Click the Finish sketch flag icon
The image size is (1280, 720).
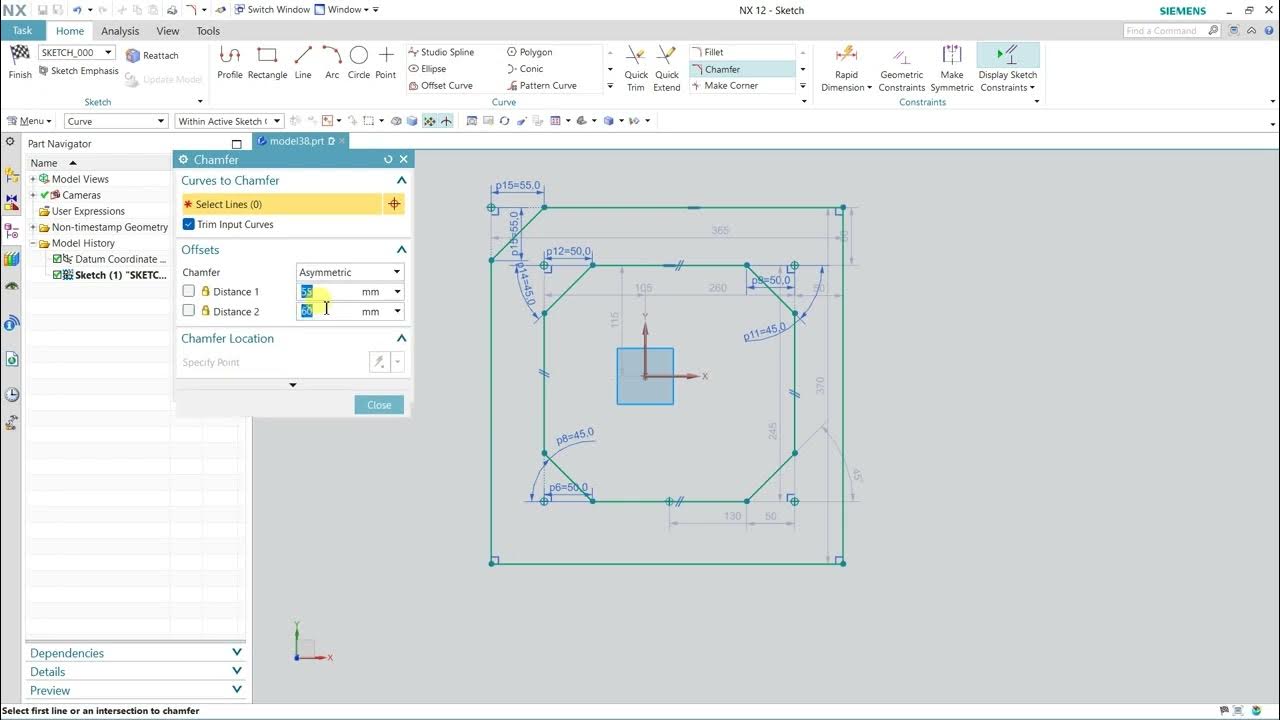coord(20,55)
